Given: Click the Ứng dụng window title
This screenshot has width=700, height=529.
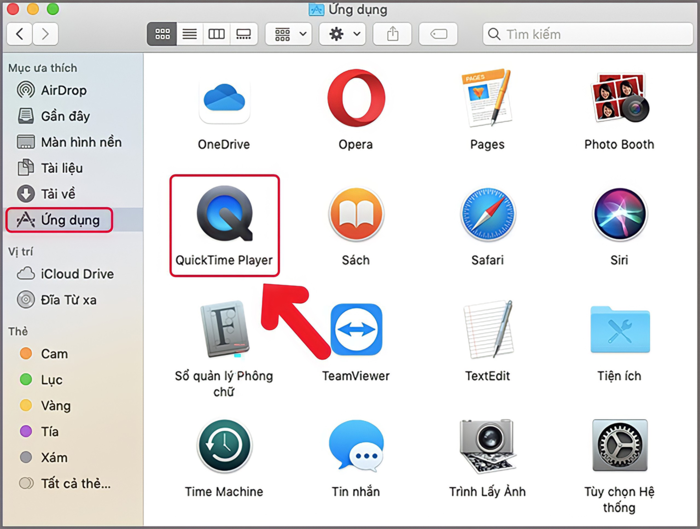Looking at the screenshot, I should 358,9.
